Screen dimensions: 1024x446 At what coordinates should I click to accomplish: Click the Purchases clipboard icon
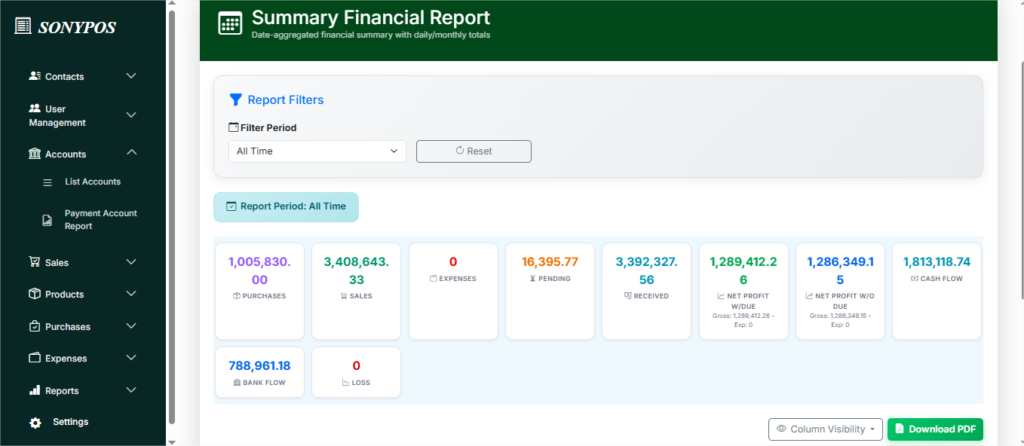tap(35, 326)
